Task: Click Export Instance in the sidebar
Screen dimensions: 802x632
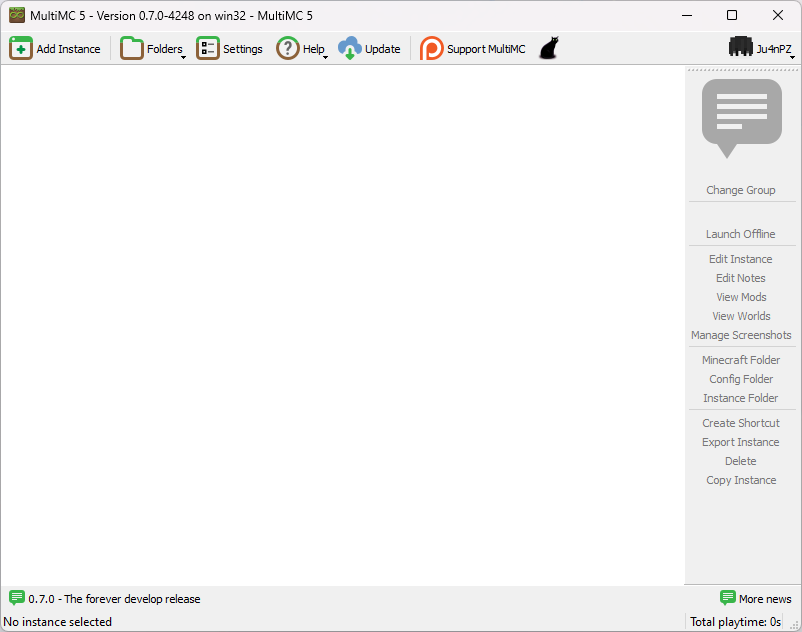Action: tap(740, 442)
